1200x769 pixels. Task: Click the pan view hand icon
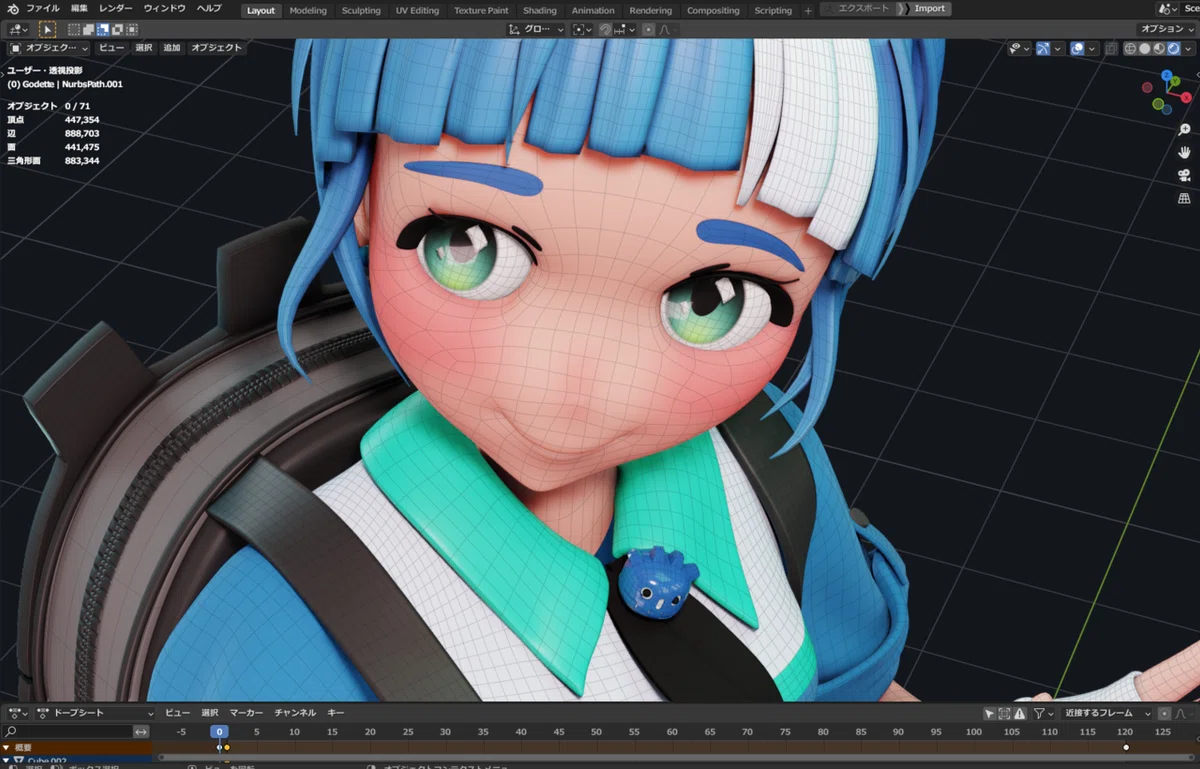tap(1184, 152)
